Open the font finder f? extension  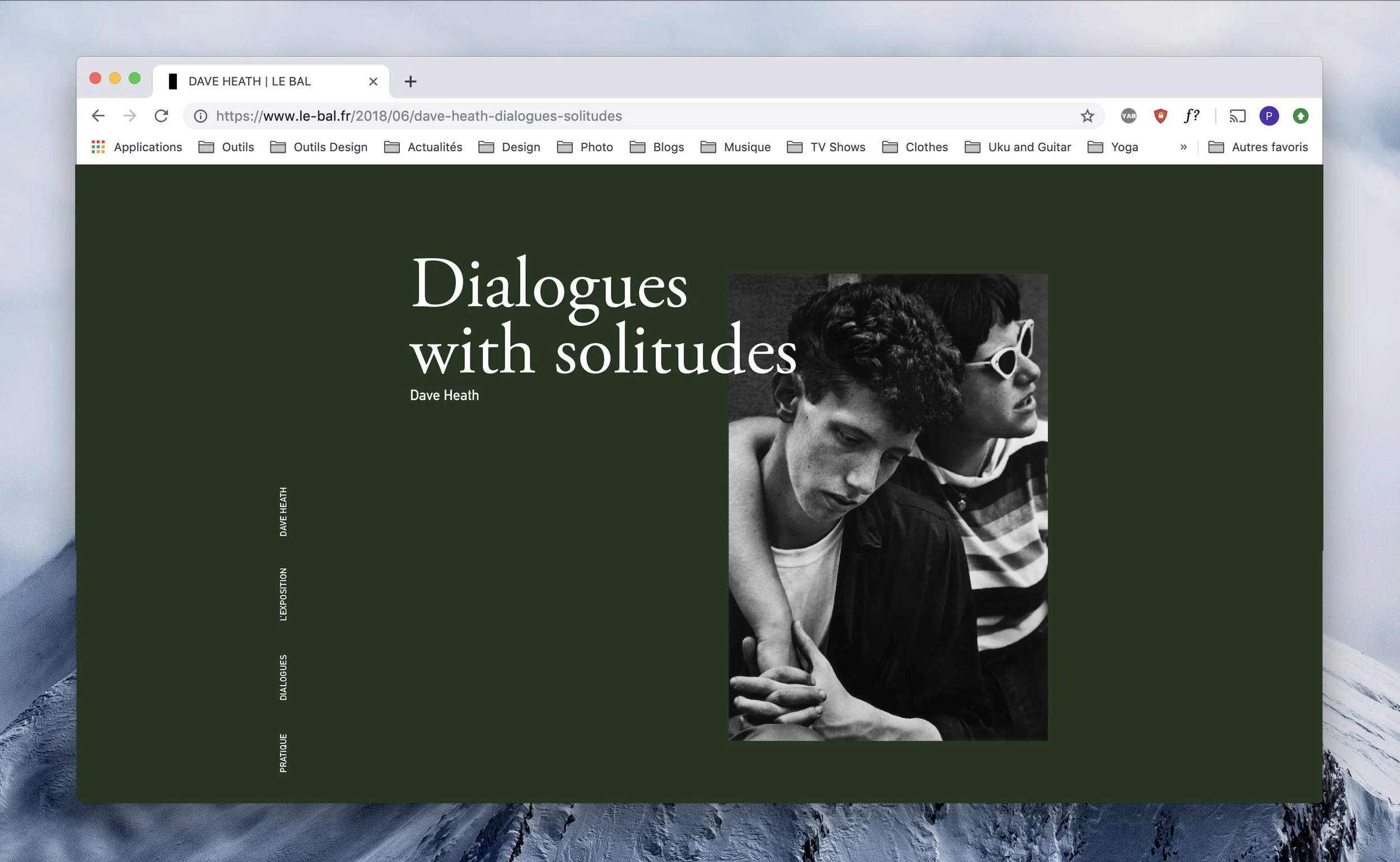pyautogui.click(x=1191, y=116)
